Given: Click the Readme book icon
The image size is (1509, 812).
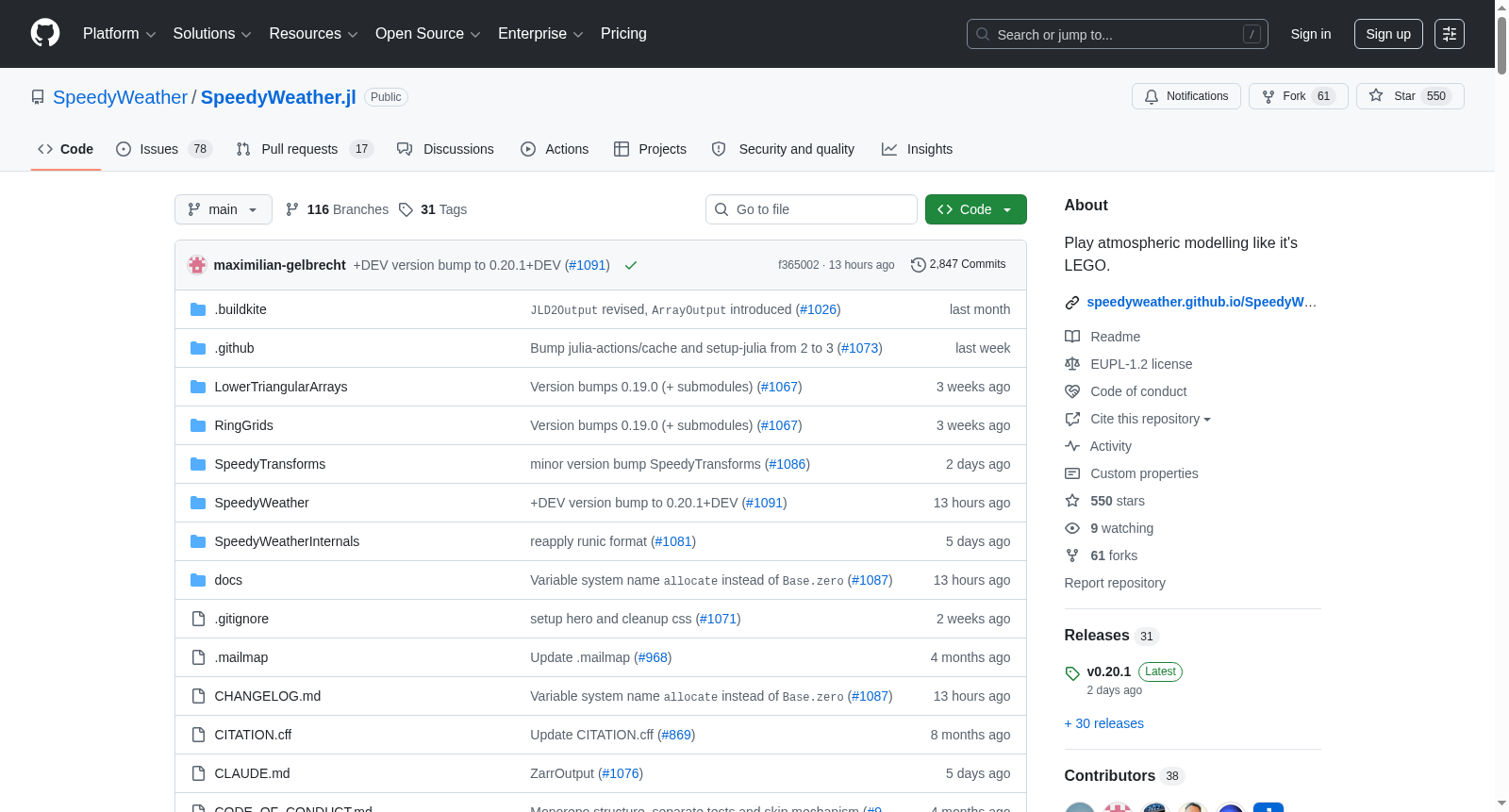Looking at the screenshot, I should pos(1072,337).
